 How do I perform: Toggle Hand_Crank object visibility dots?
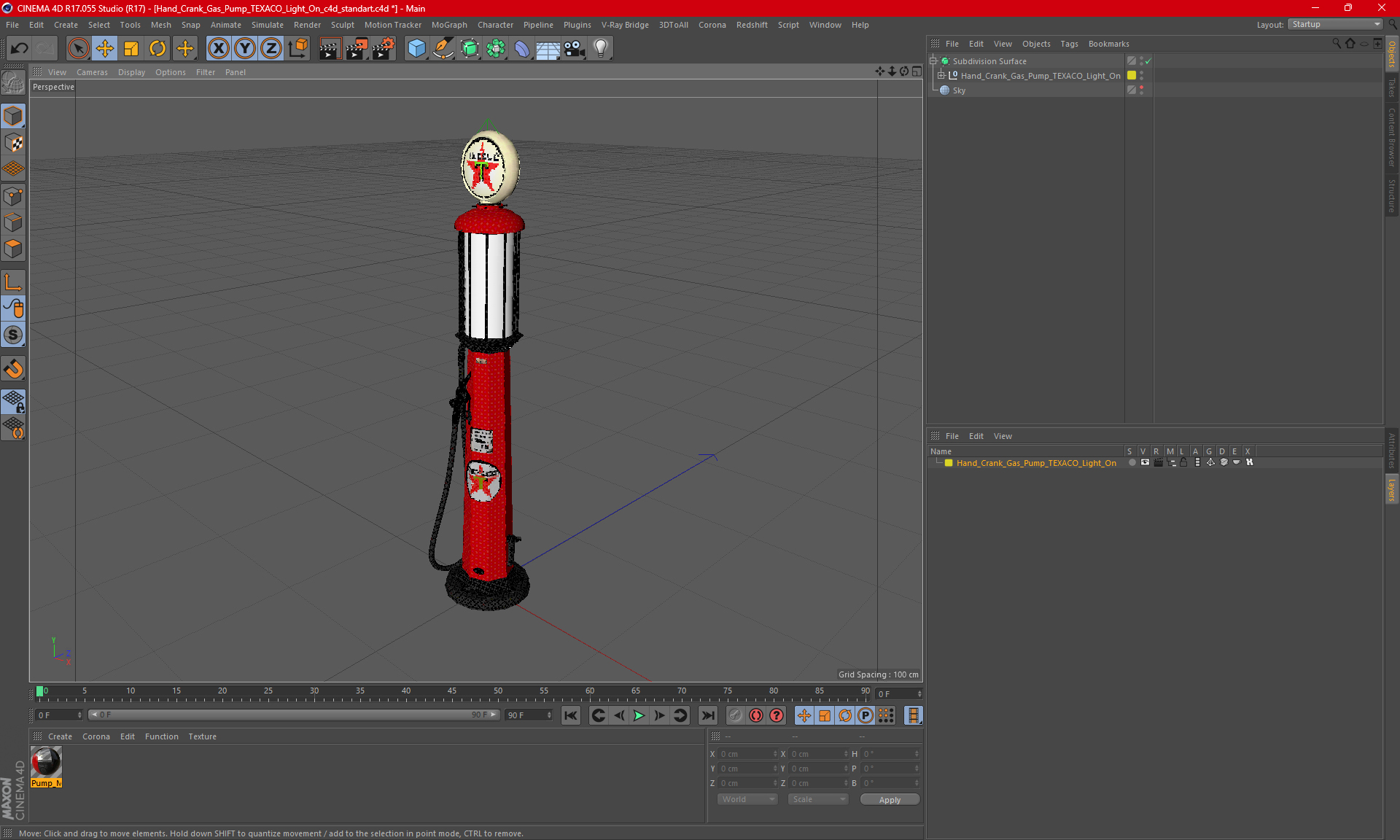click(1141, 76)
